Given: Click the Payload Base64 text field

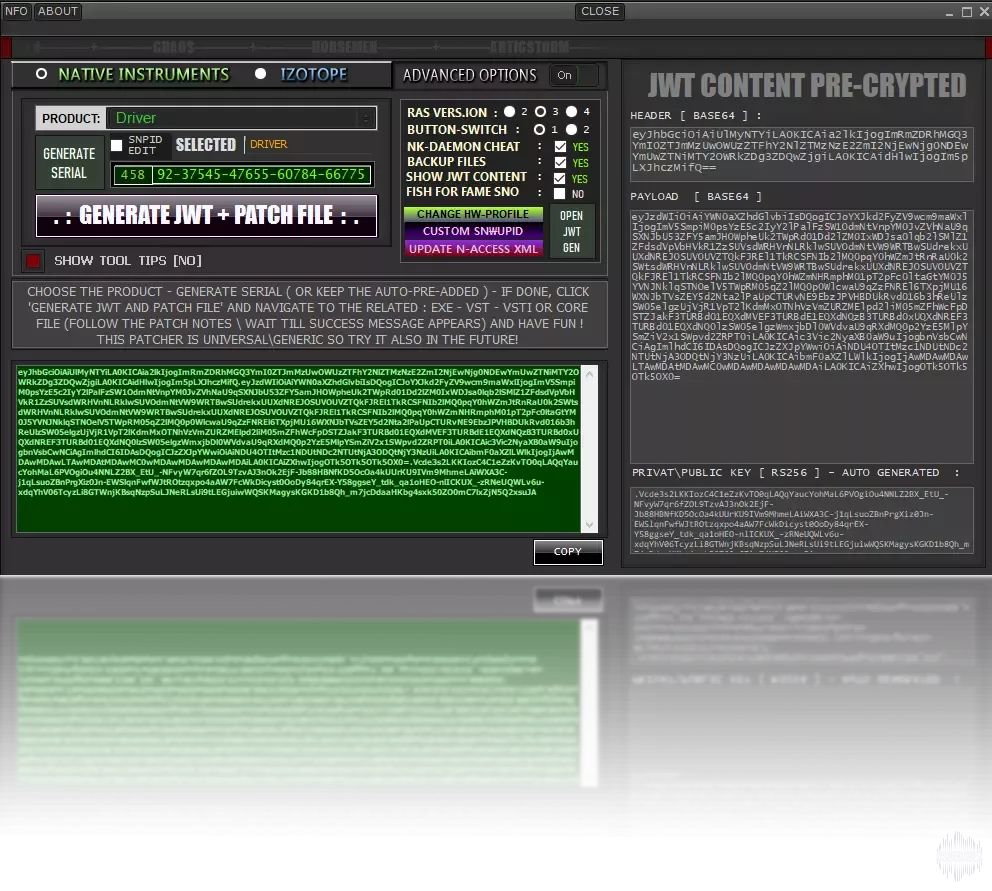Looking at the screenshot, I should coord(801,337).
